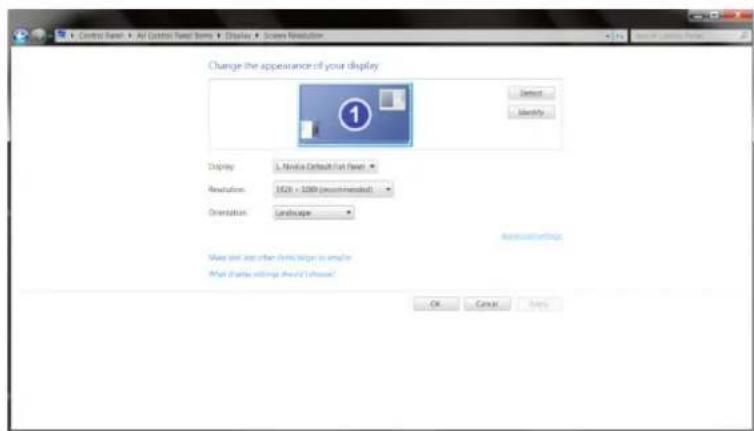Open the Advanced settings link
Screen dimensions: 754x431
pyautogui.click(x=531, y=237)
